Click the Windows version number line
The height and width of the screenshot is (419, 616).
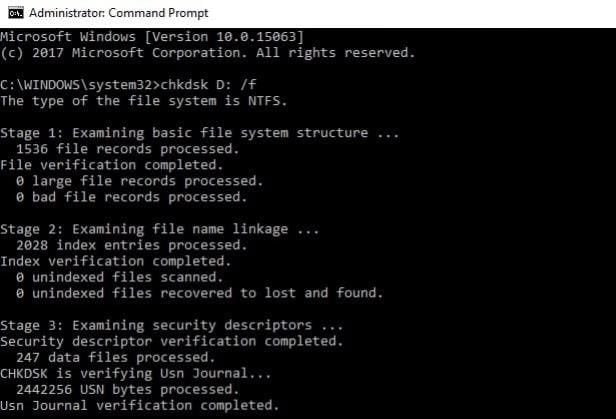point(152,37)
